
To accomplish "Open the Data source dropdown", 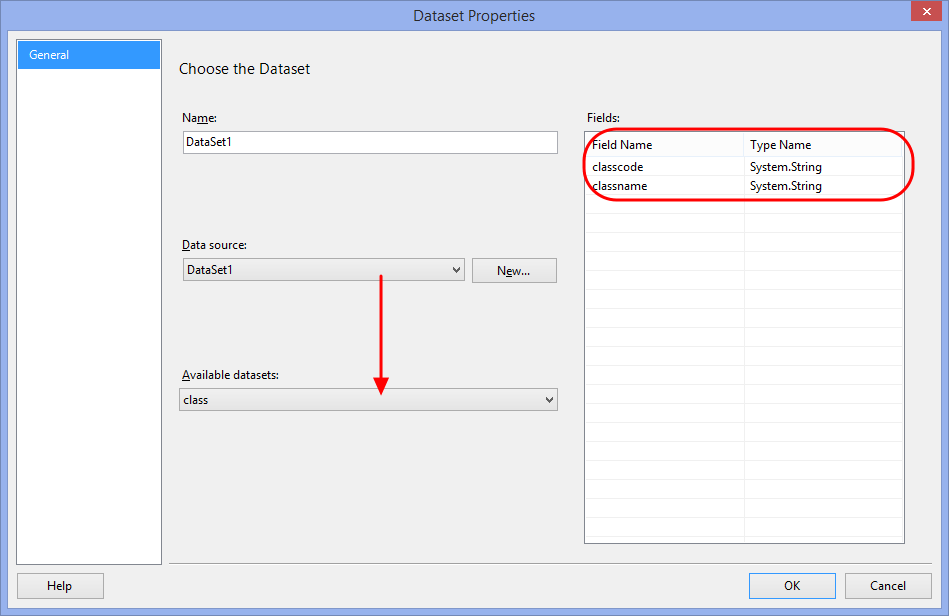I will point(323,270).
